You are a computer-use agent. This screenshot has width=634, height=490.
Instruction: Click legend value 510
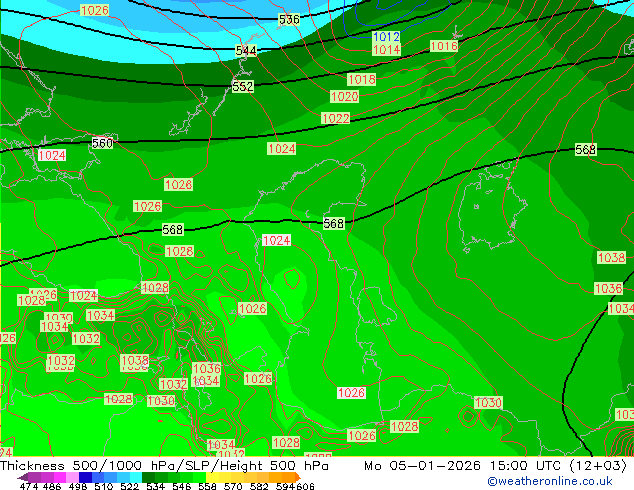tap(102, 486)
